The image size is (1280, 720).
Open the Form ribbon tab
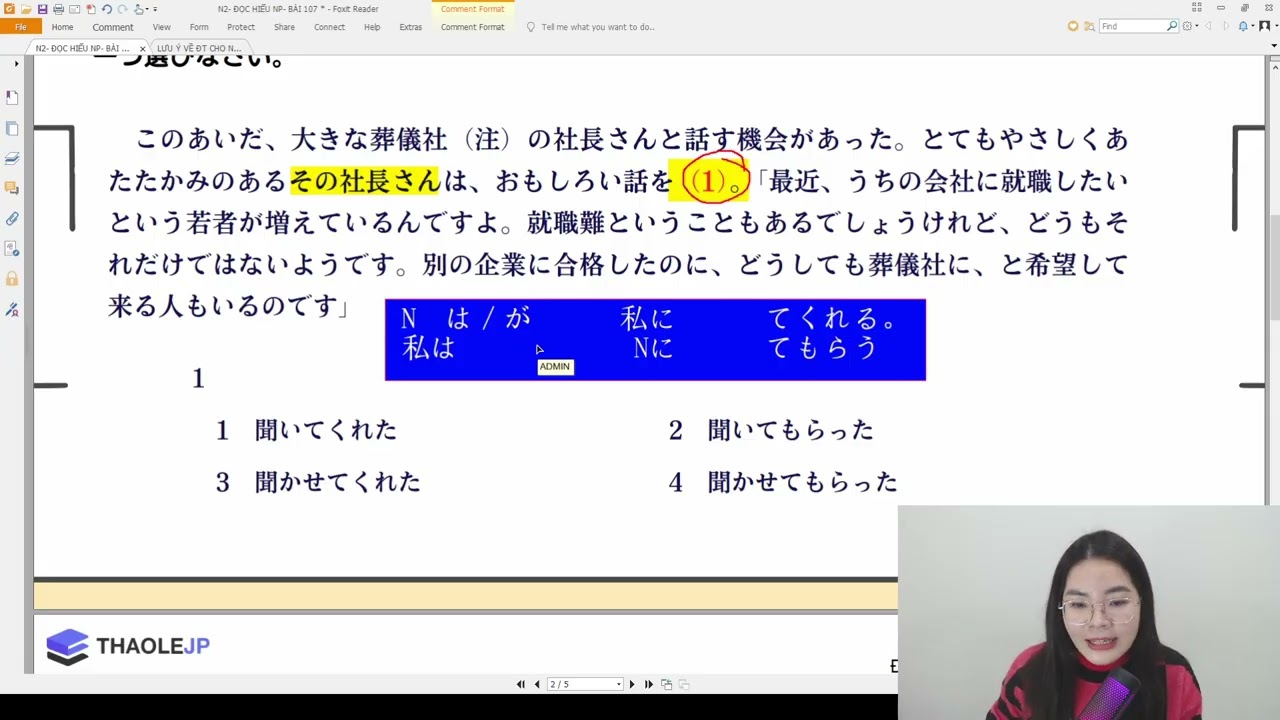click(199, 27)
